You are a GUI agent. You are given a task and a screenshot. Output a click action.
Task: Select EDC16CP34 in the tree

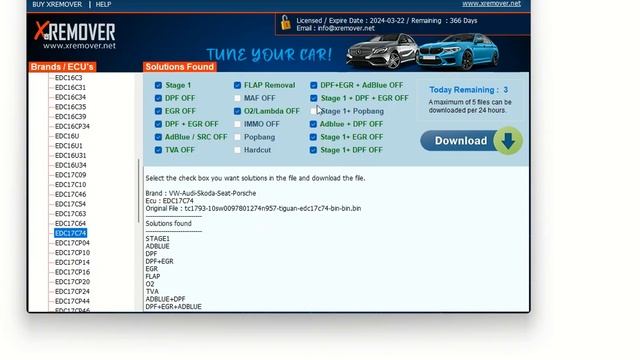tap(72, 127)
